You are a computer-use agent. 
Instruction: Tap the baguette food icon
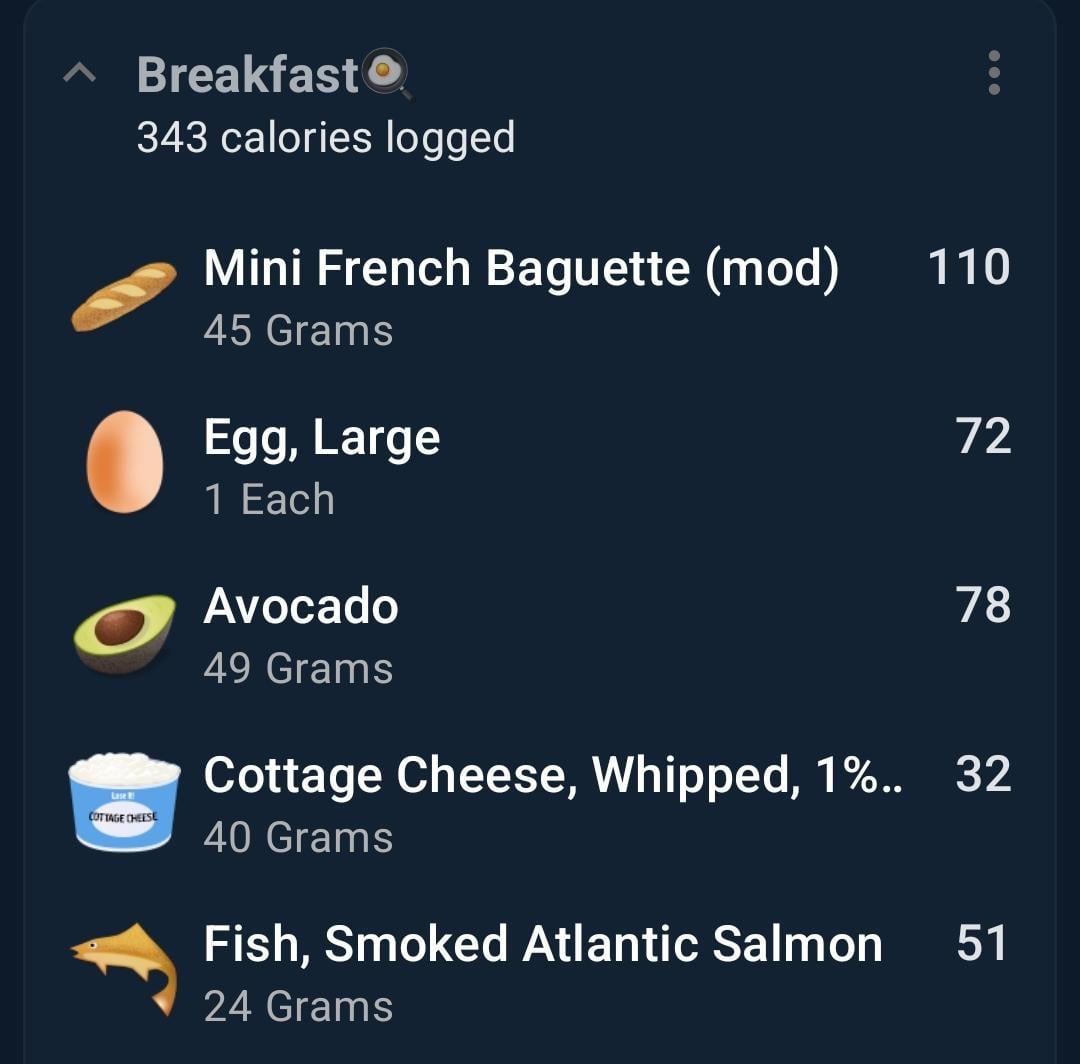[x=124, y=296]
